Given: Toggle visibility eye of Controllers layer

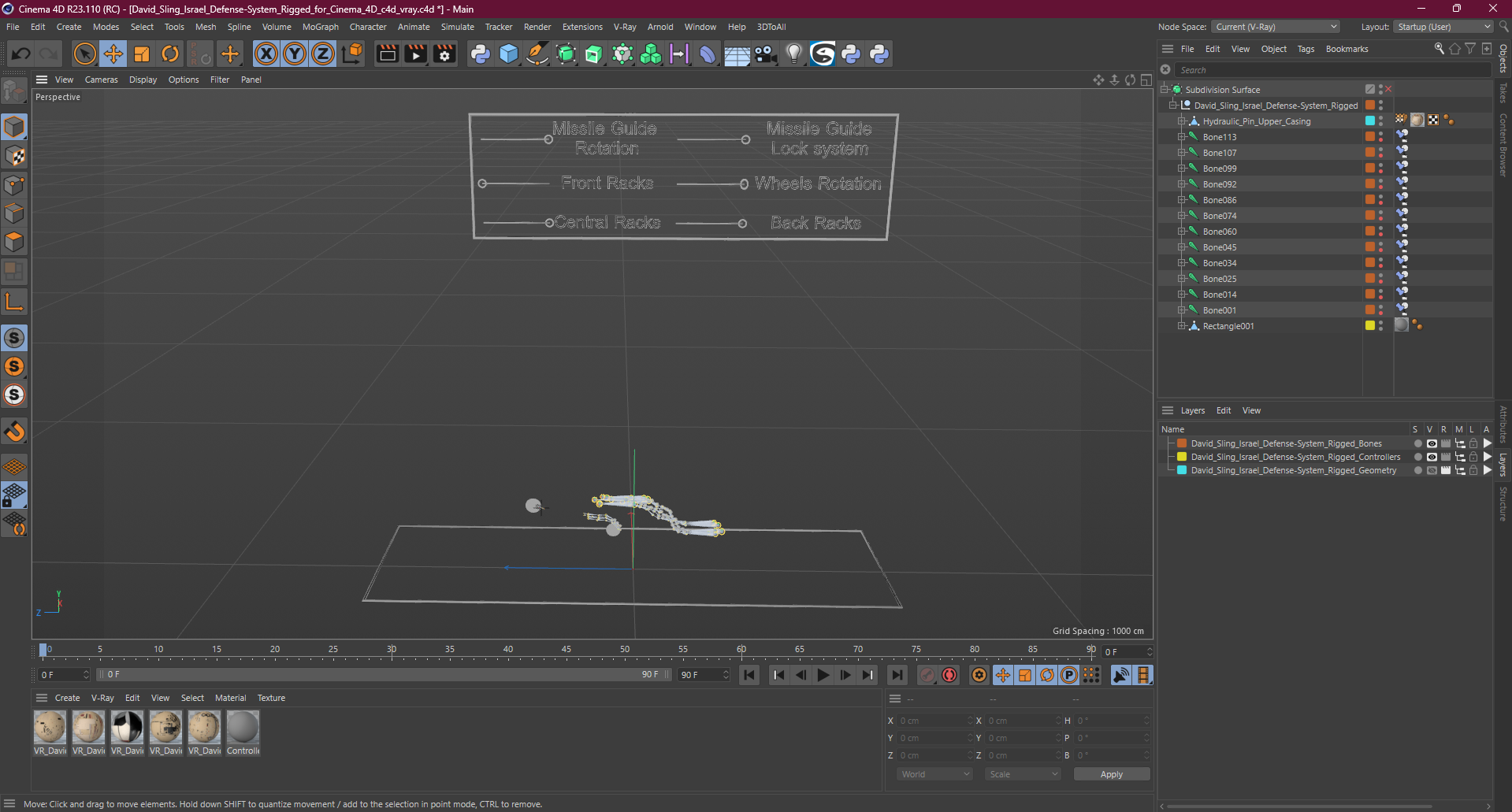Looking at the screenshot, I should [1432, 457].
